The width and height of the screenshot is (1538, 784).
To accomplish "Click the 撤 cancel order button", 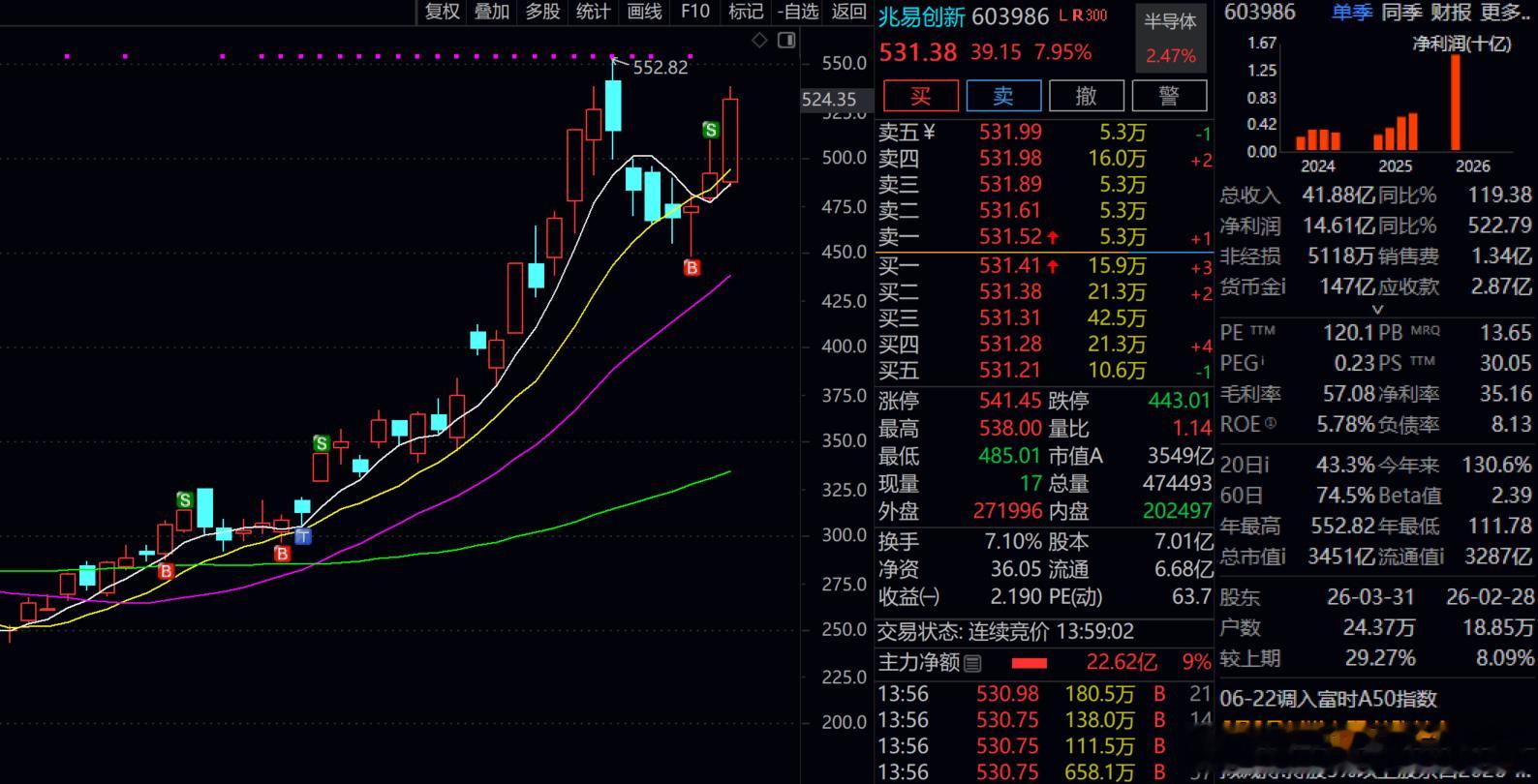I will (x=1087, y=96).
